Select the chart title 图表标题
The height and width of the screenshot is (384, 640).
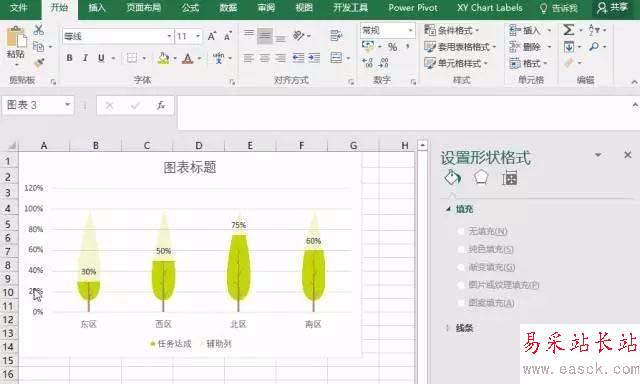tap(190, 167)
